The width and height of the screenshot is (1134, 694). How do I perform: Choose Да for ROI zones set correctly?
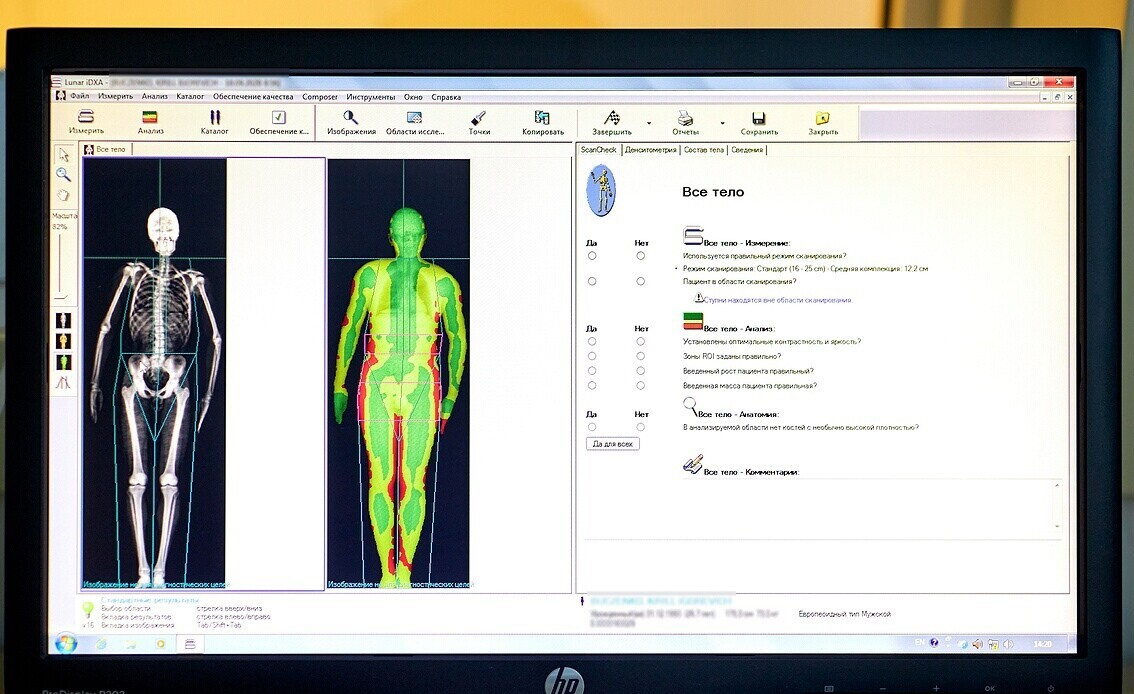592,356
